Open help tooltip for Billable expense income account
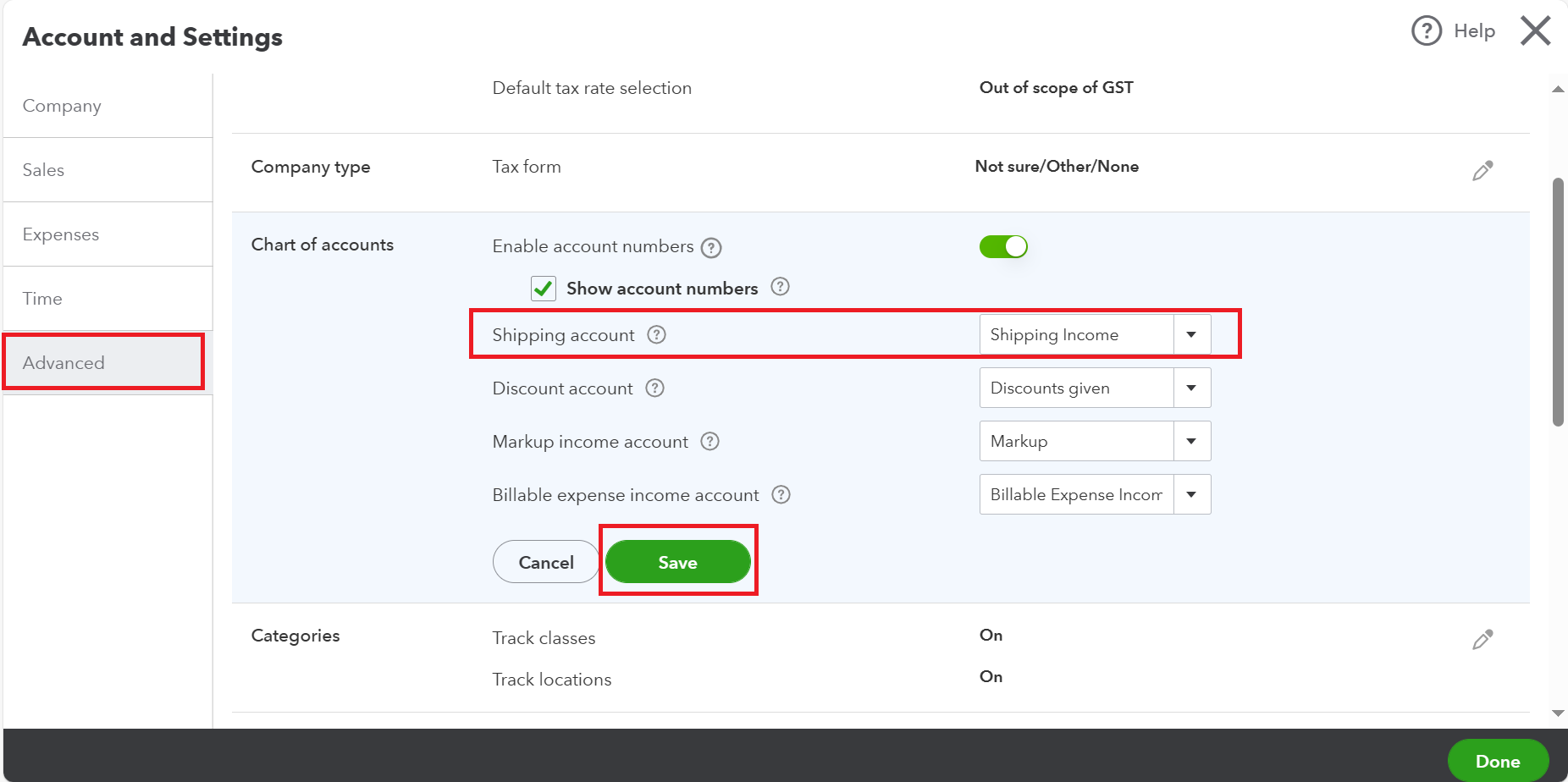This screenshot has height=782, width=1568. [x=781, y=494]
